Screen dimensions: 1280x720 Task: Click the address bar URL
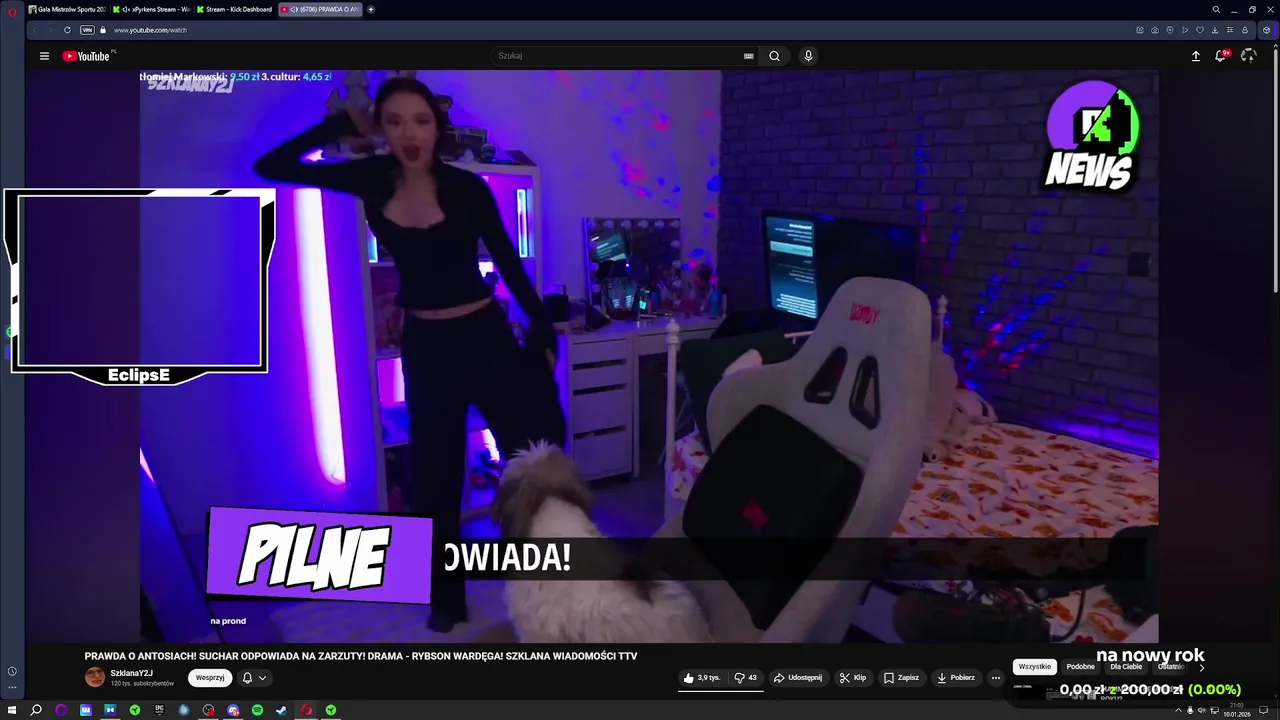point(150,30)
